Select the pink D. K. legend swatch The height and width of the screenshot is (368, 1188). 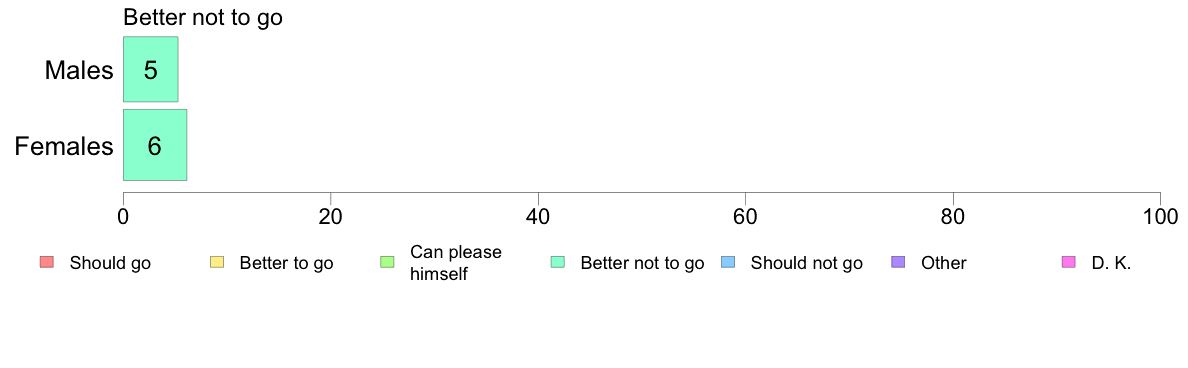click(x=1068, y=263)
